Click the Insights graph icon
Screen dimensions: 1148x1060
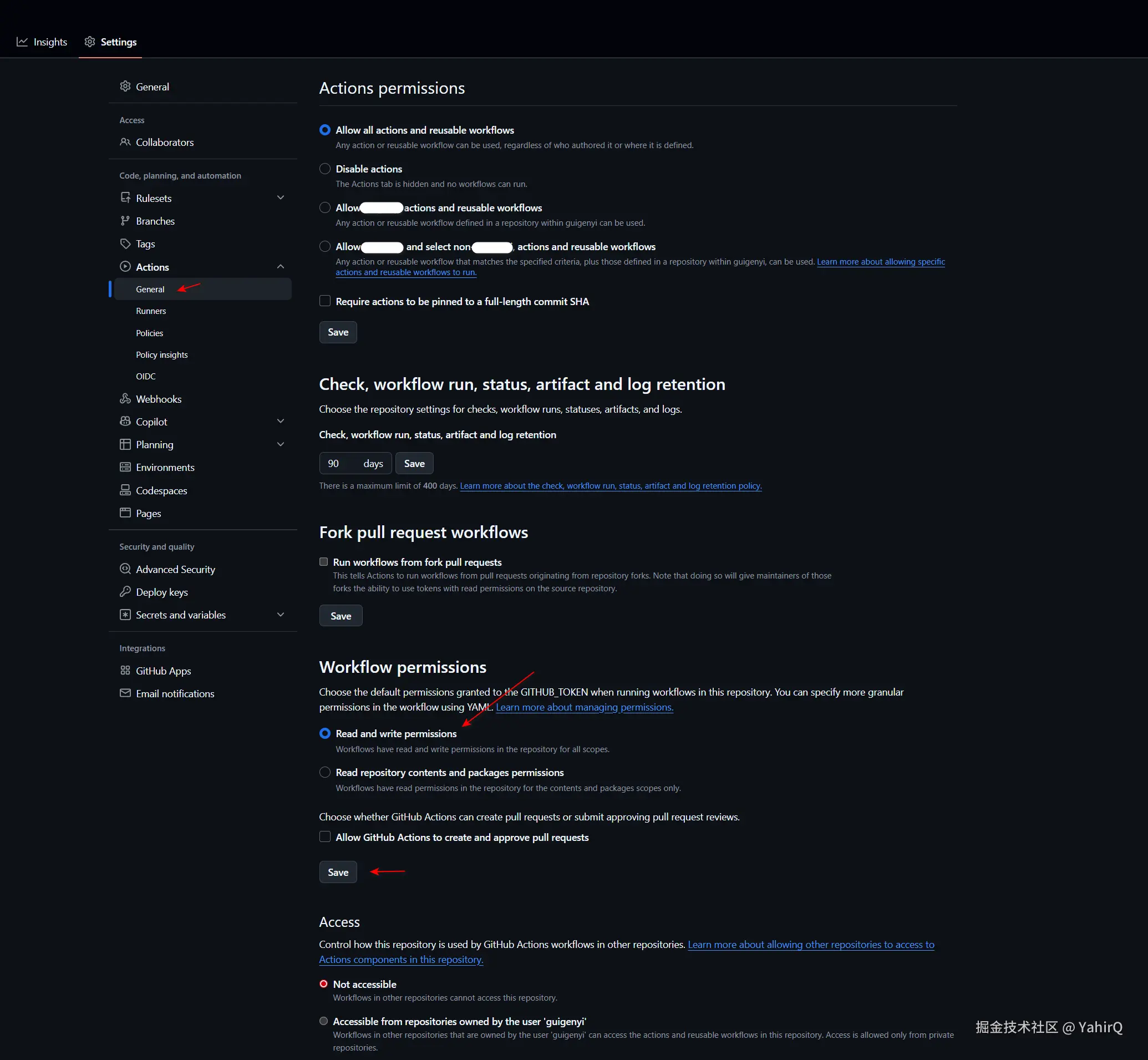[x=22, y=42]
